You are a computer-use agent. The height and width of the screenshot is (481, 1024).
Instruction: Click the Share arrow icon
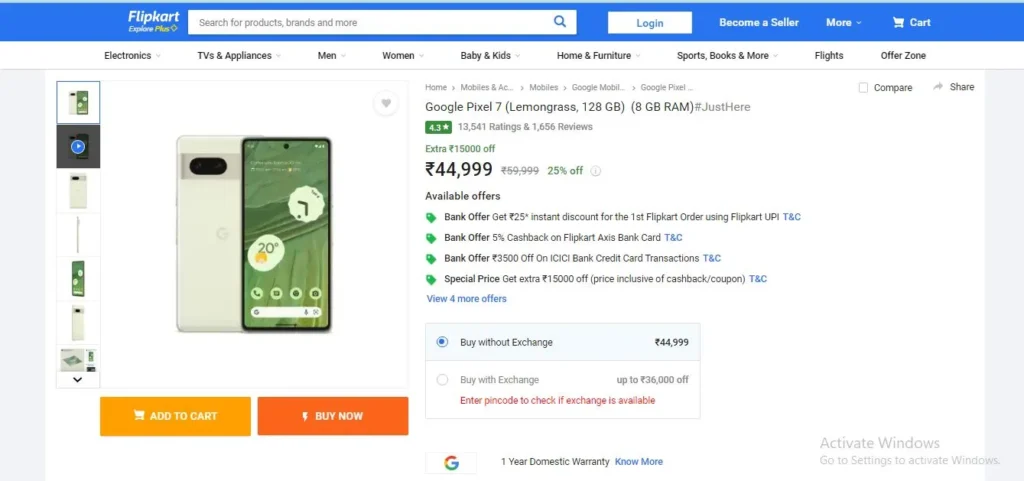pyautogui.click(x=938, y=87)
